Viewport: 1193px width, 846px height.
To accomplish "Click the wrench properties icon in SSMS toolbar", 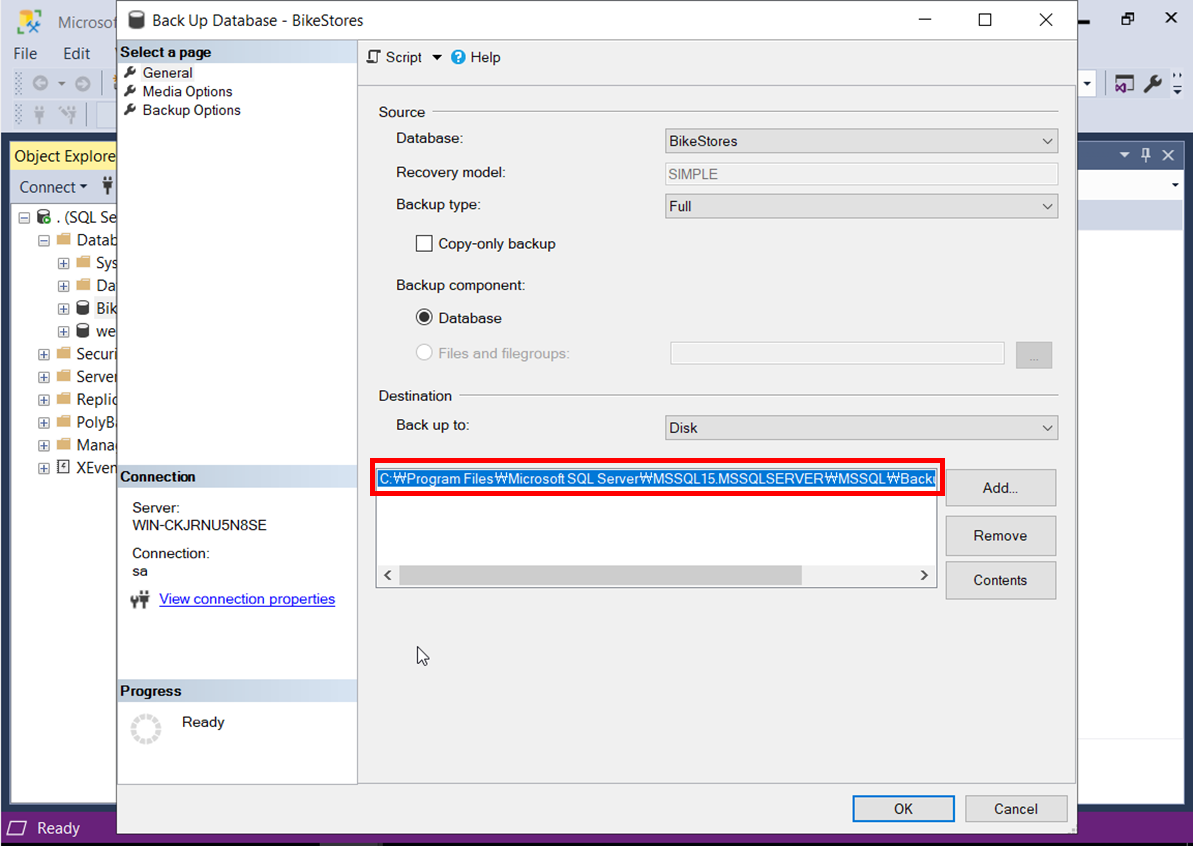I will [1153, 83].
